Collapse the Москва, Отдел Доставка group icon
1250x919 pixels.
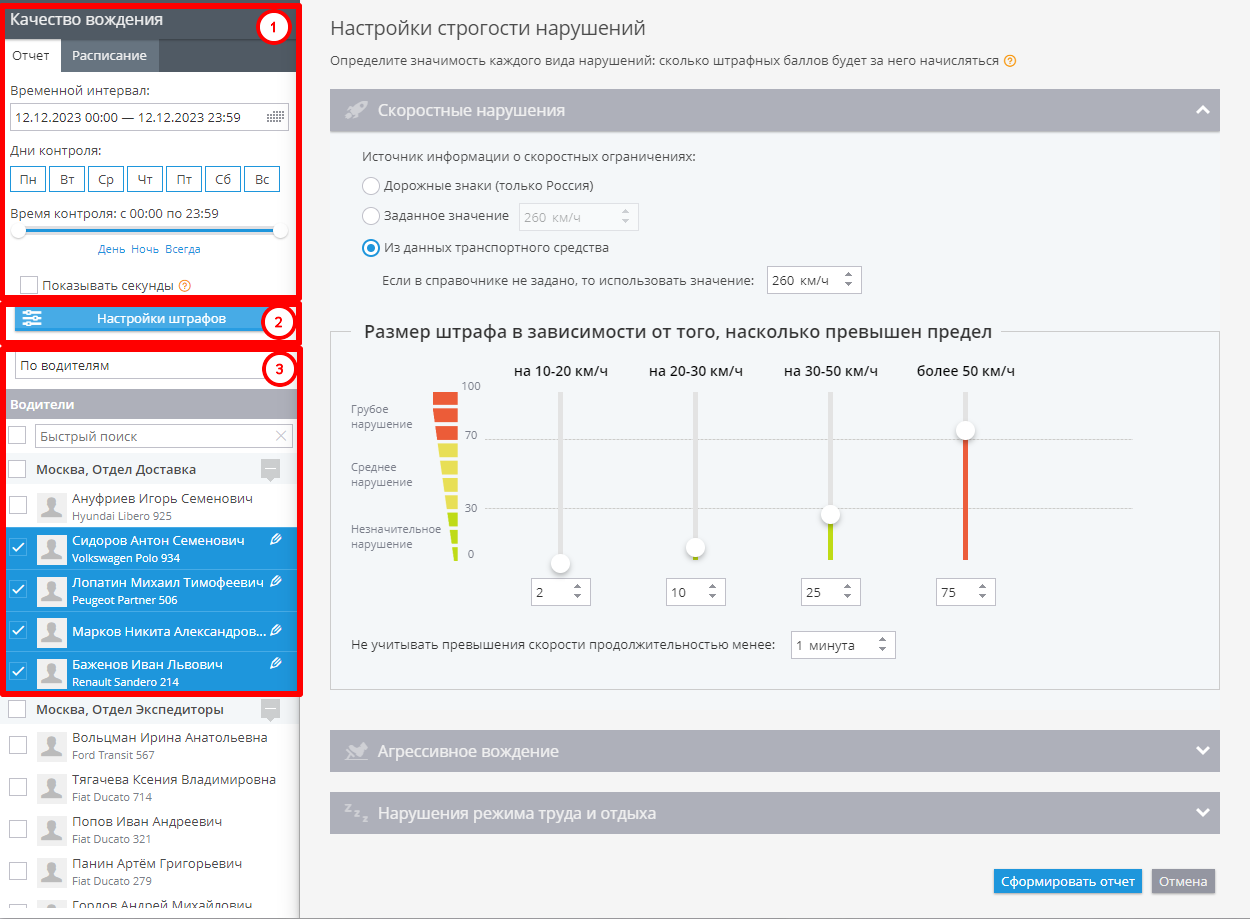[270, 469]
